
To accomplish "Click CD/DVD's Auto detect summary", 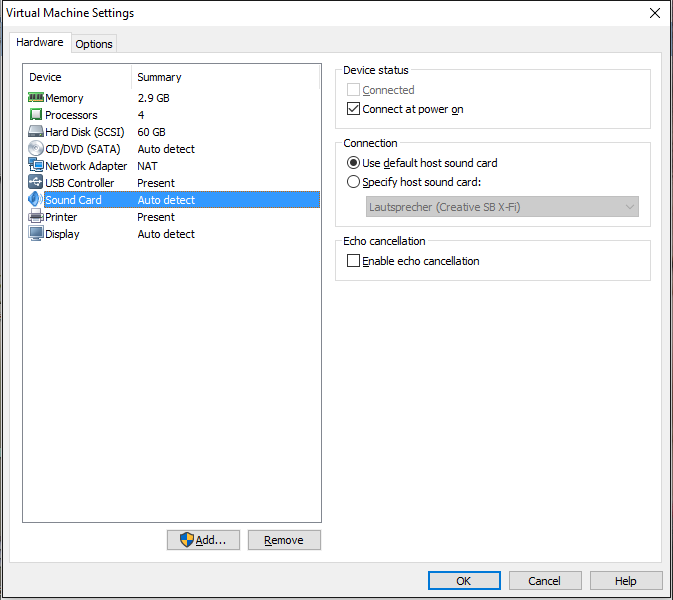I will (x=166, y=149).
